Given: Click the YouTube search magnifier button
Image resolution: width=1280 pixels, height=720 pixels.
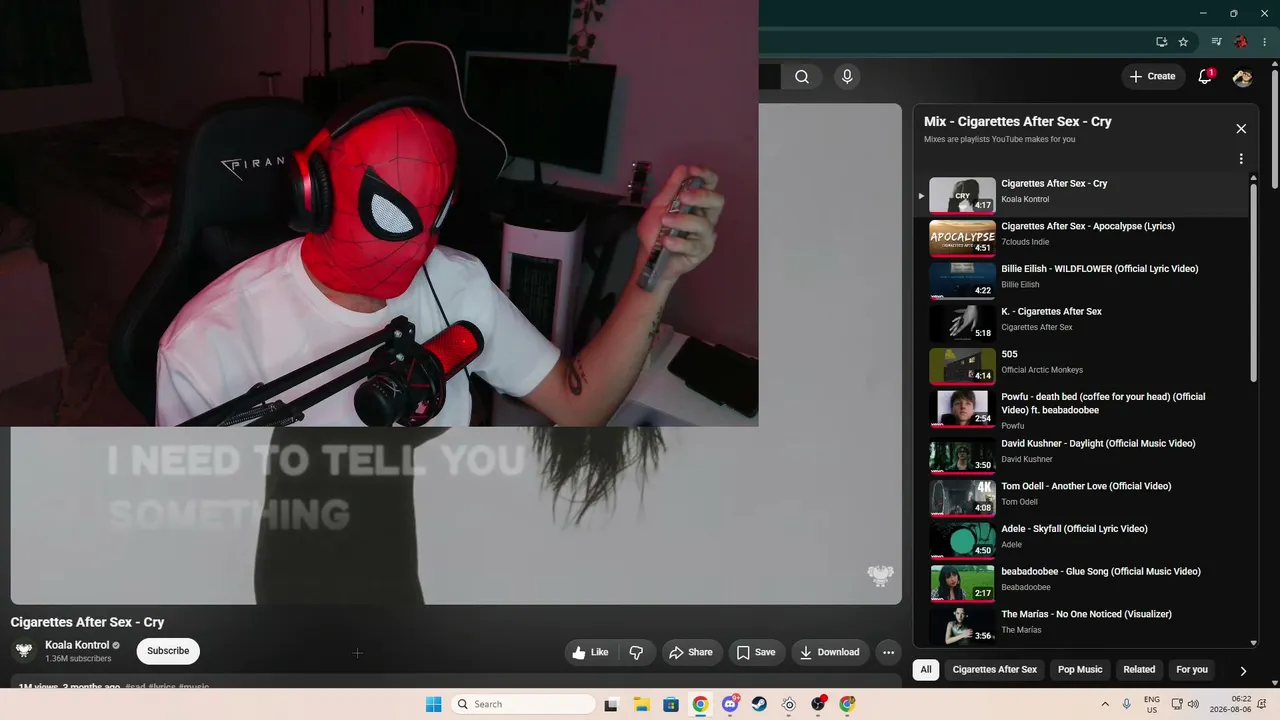Looking at the screenshot, I should point(802,77).
